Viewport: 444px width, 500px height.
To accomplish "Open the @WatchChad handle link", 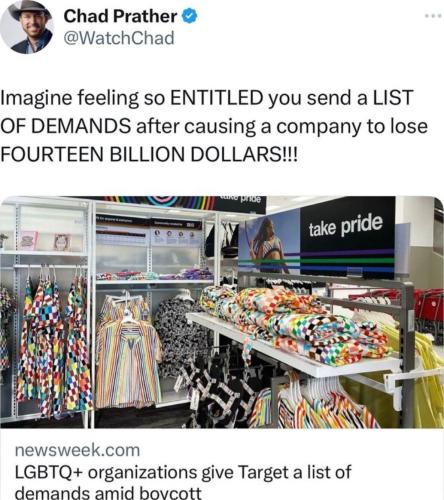I will (119, 38).
